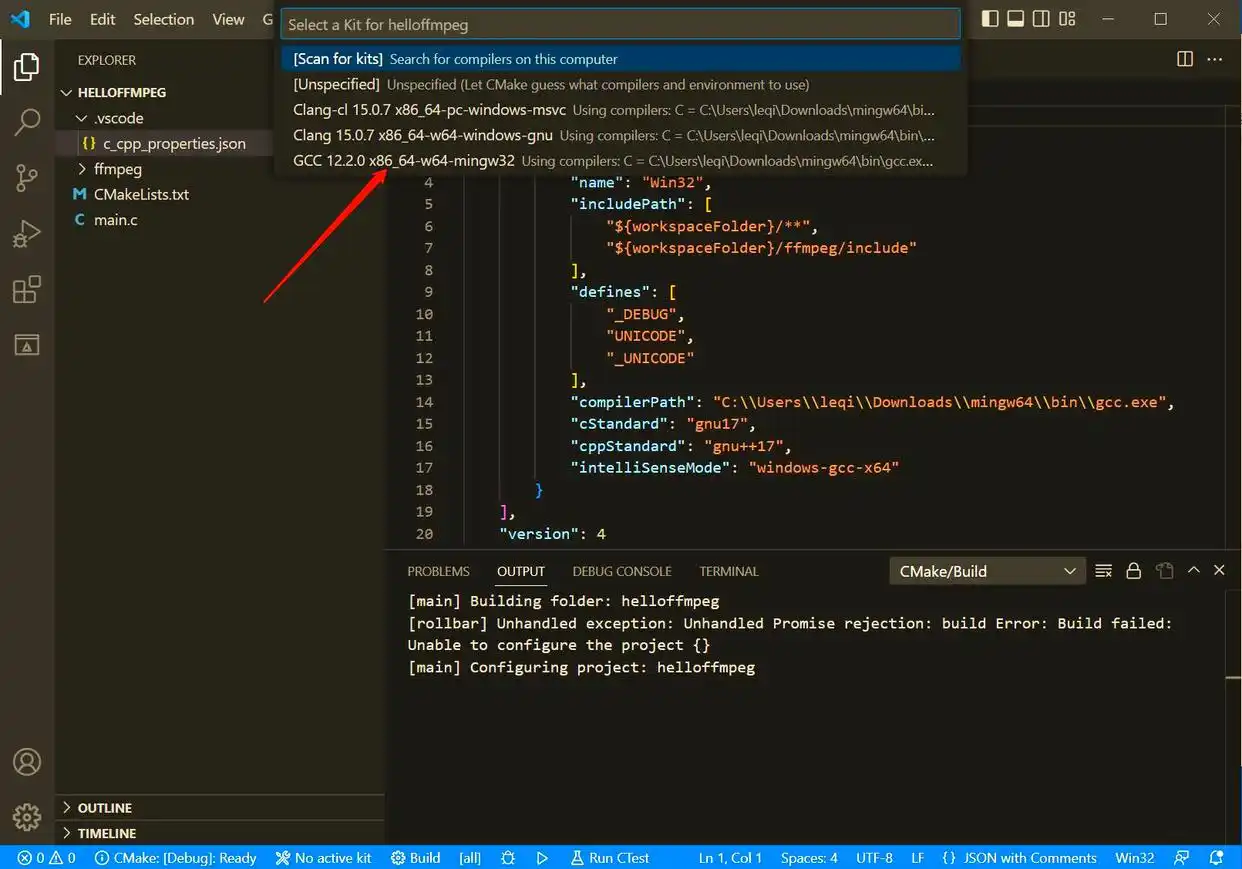The height and width of the screenshot is (869, 1242).
Task: Click the Accounts icon in activity bar
Action: (x=27, y=761)
